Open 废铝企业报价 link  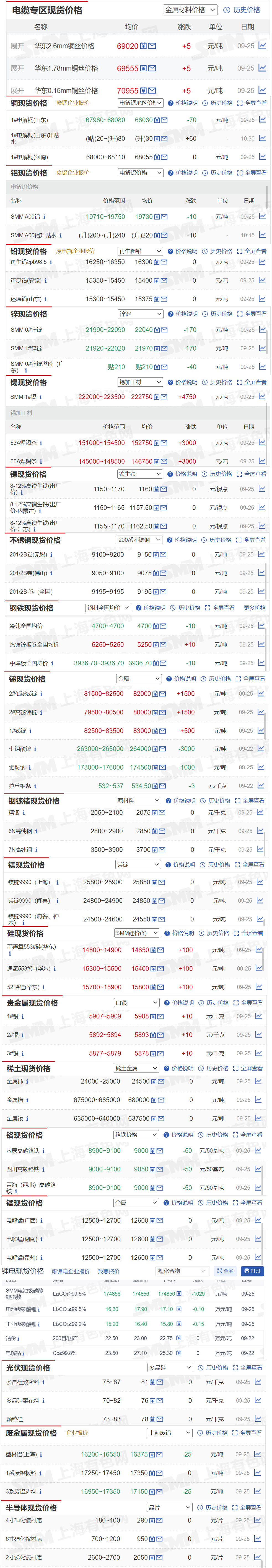point(73,173)
